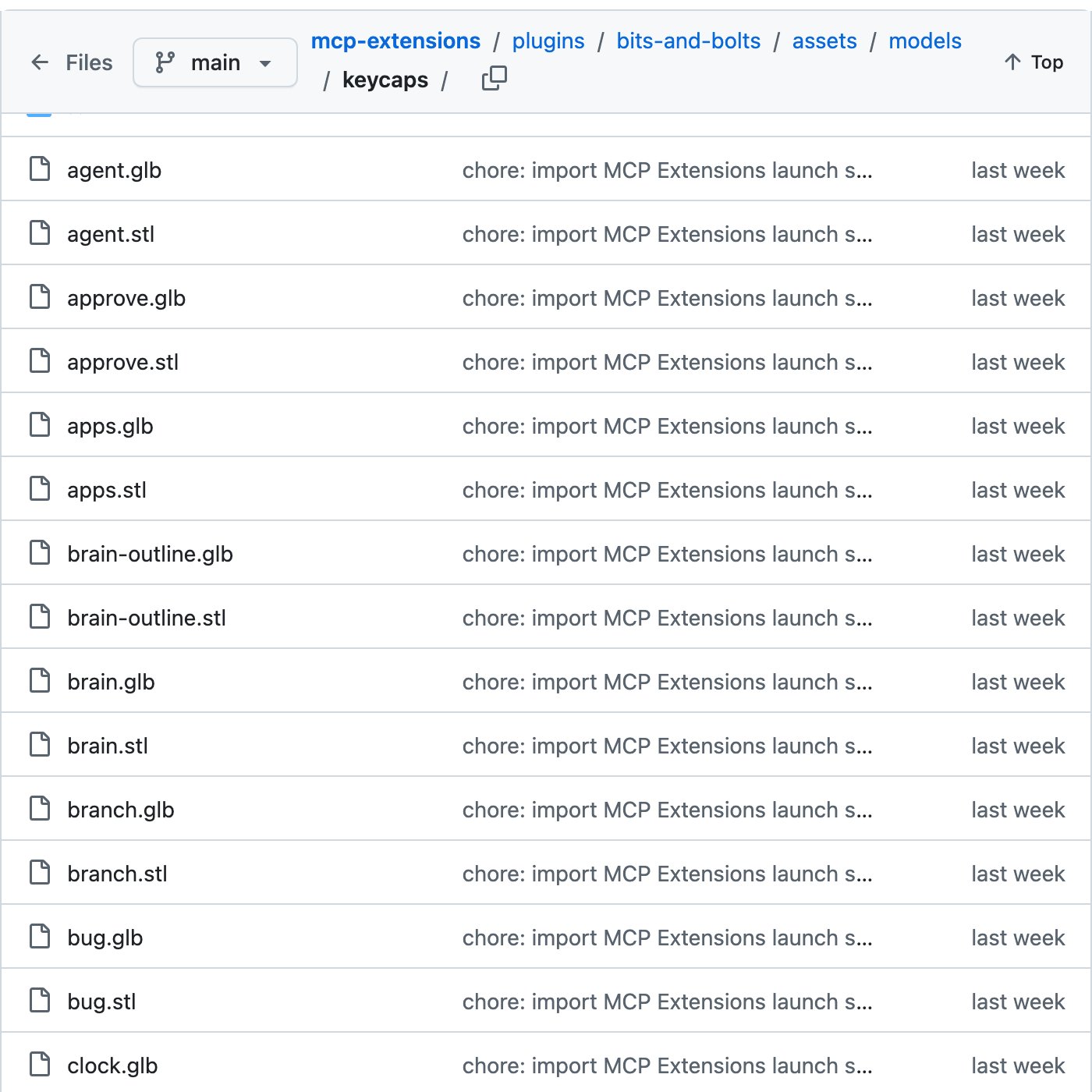This screenshot has height=1092, width=1092.
Task: Copy the path with the clipboard icon
Action: pos(494,79)
